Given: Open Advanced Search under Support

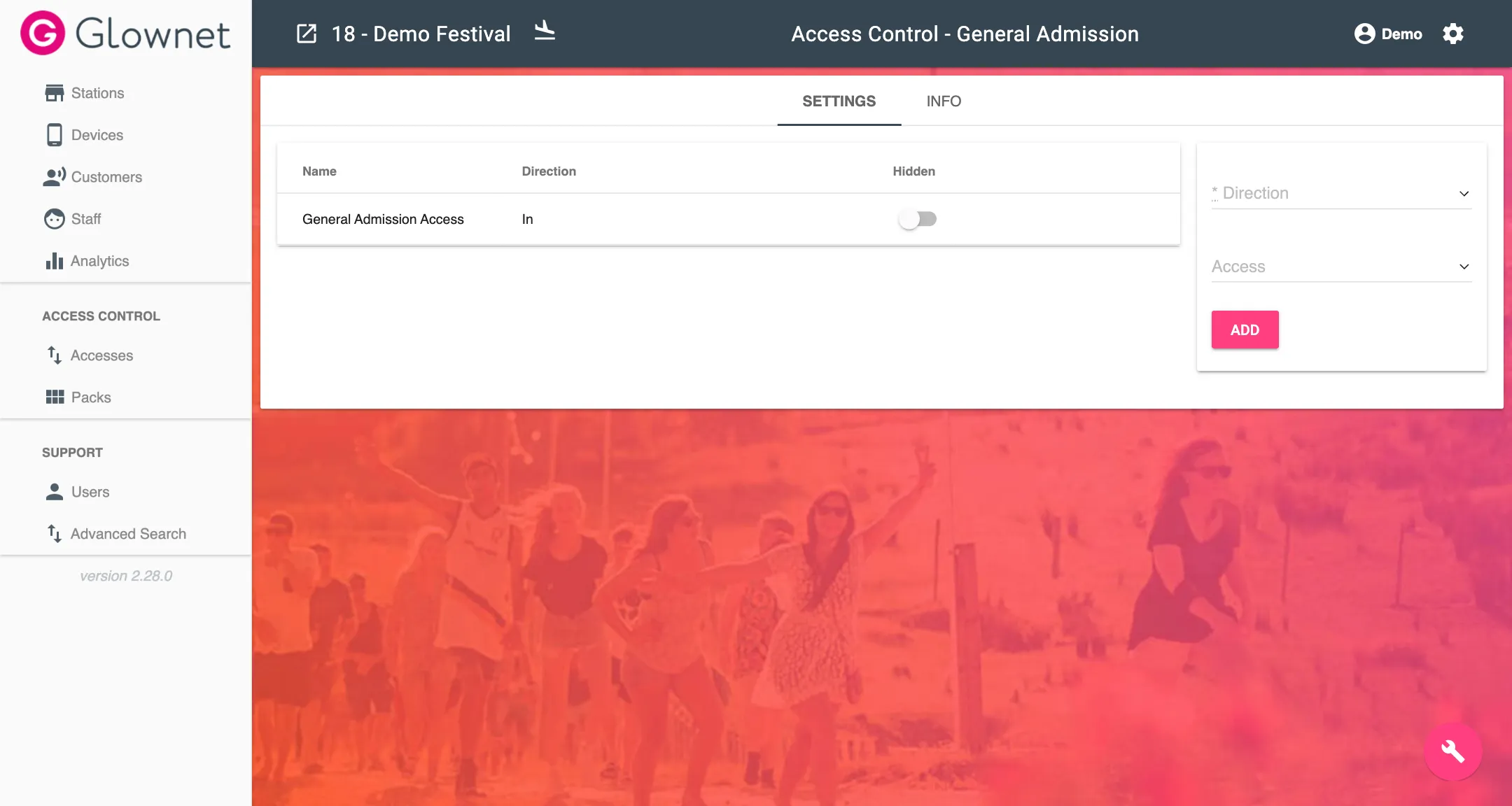Looking at the screenshot, I should pos(128,534).
